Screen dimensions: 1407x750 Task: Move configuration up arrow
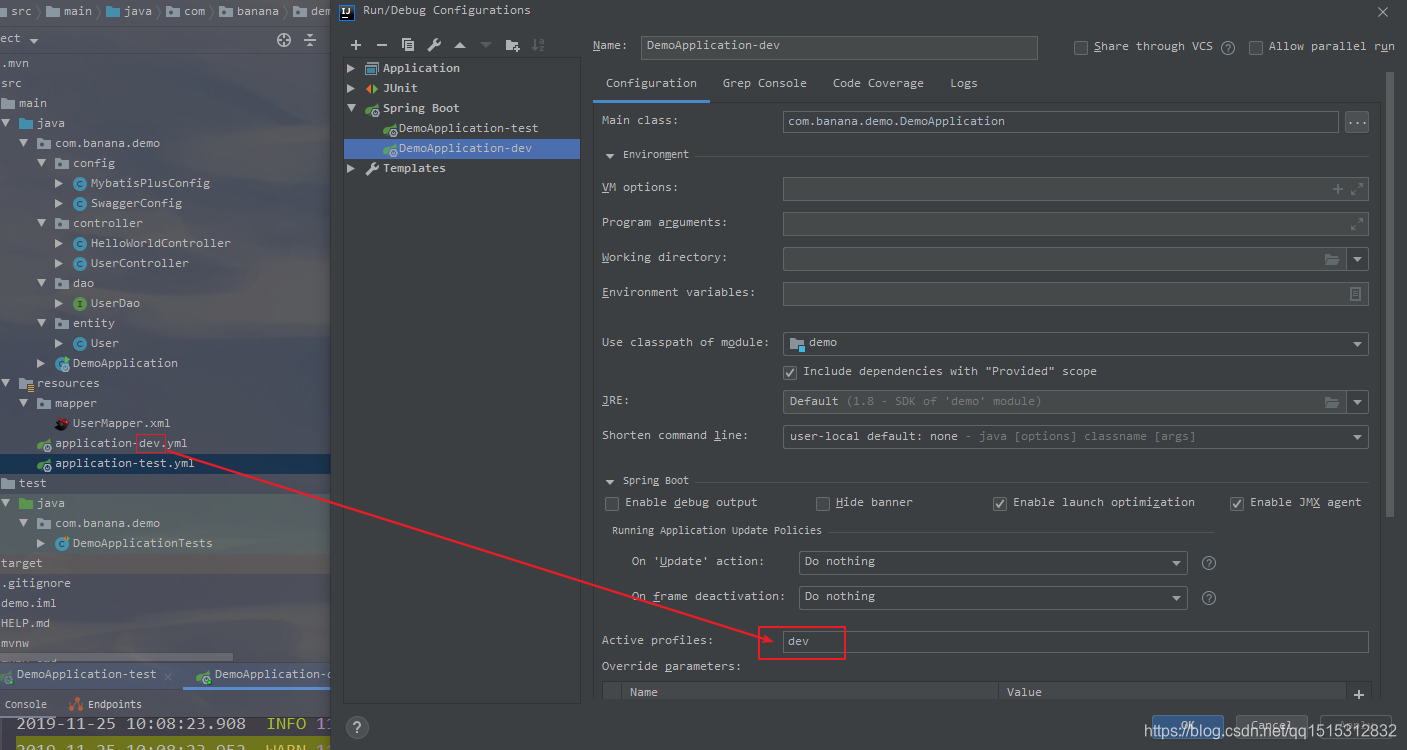(x=460, y=45)
